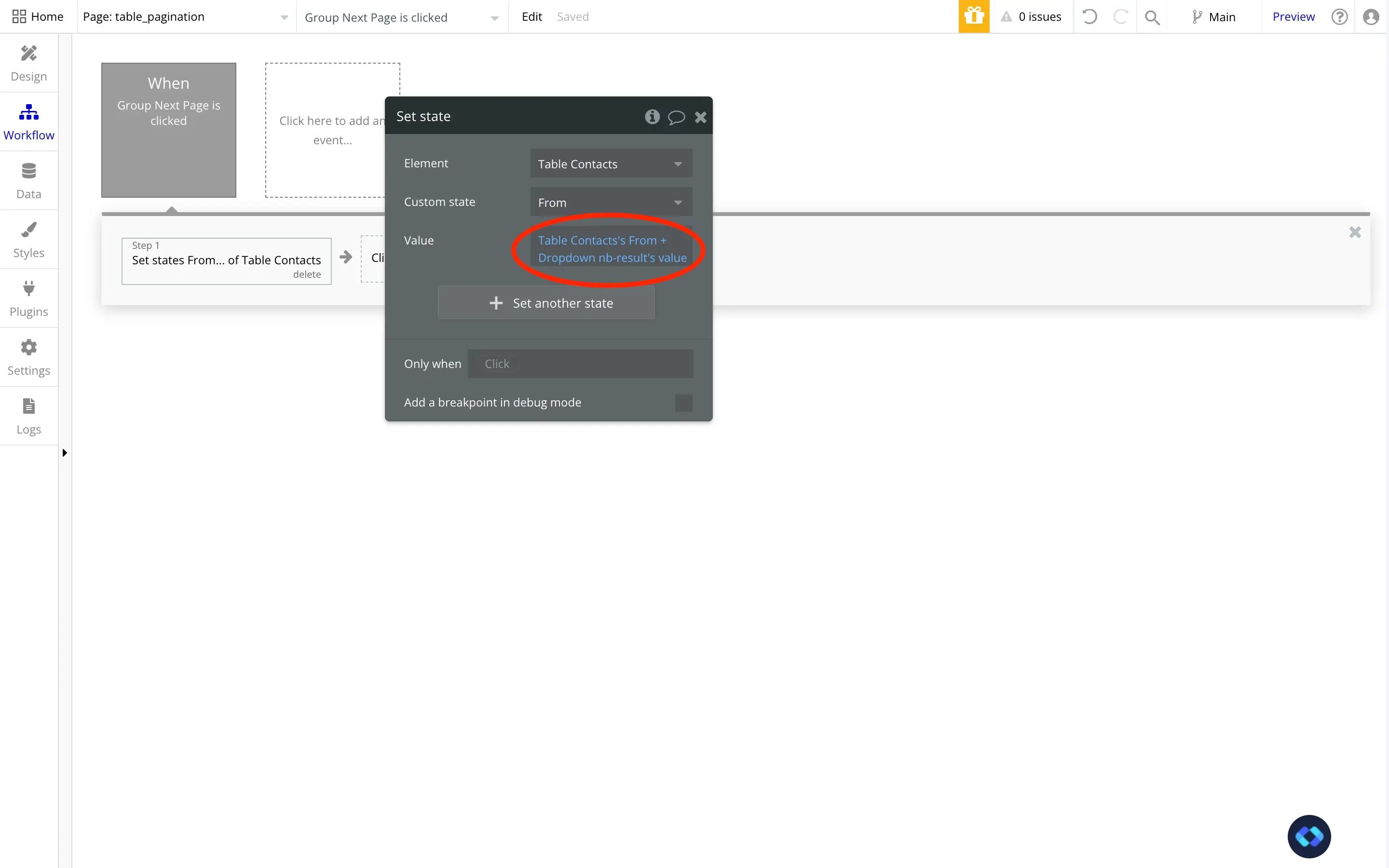This screenshot has width=1389, height=868.
Task: Click the Set state info icon
Action: pos(652,117)
